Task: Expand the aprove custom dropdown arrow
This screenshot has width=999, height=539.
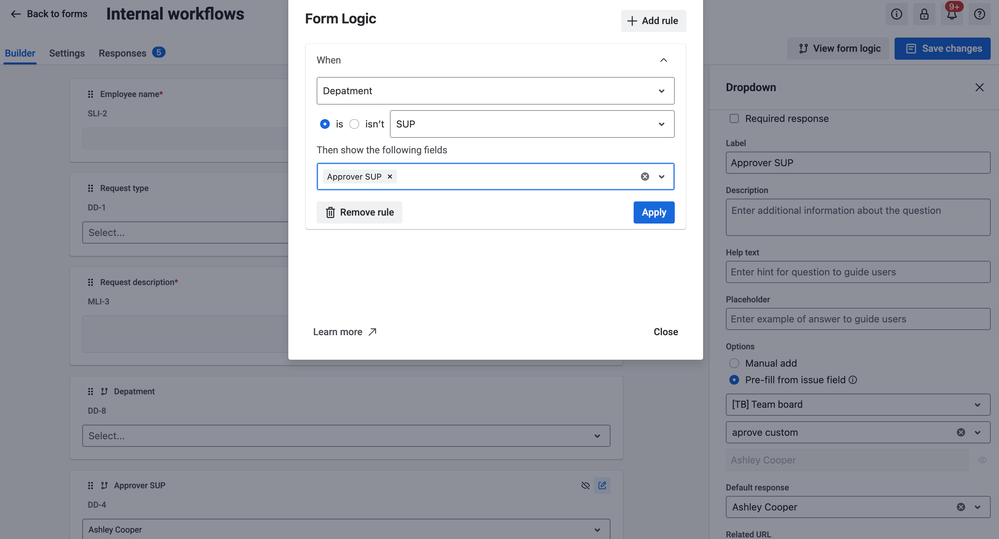Action: point(977,433)
